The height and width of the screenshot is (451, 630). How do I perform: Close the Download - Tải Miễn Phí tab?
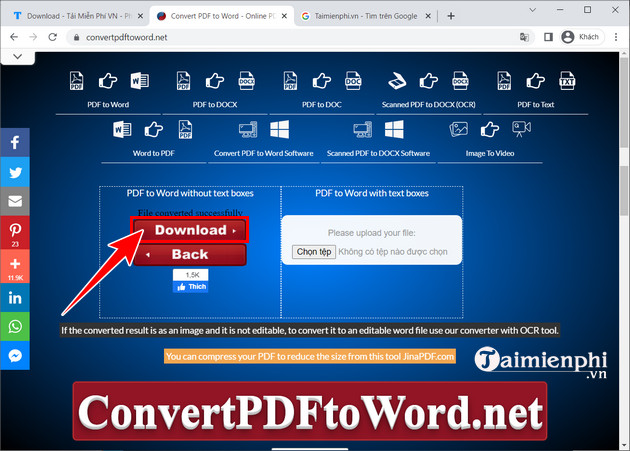point(140,16)
